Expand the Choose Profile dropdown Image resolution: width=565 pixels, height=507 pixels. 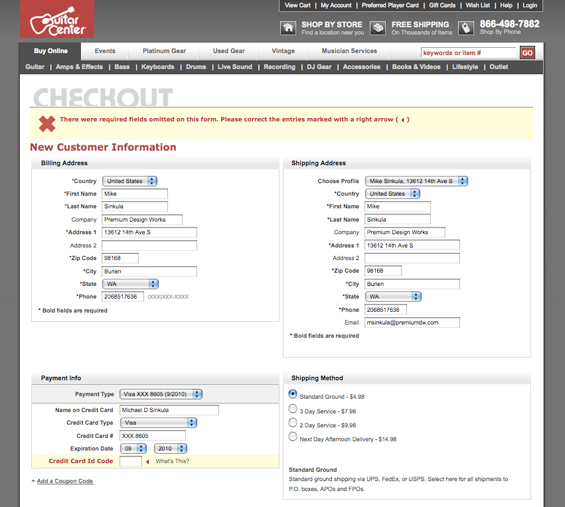pyautogui.click(x=417, y=181)
